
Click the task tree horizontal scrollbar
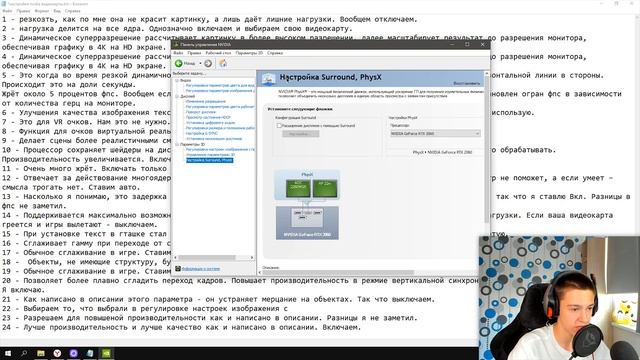208,258
